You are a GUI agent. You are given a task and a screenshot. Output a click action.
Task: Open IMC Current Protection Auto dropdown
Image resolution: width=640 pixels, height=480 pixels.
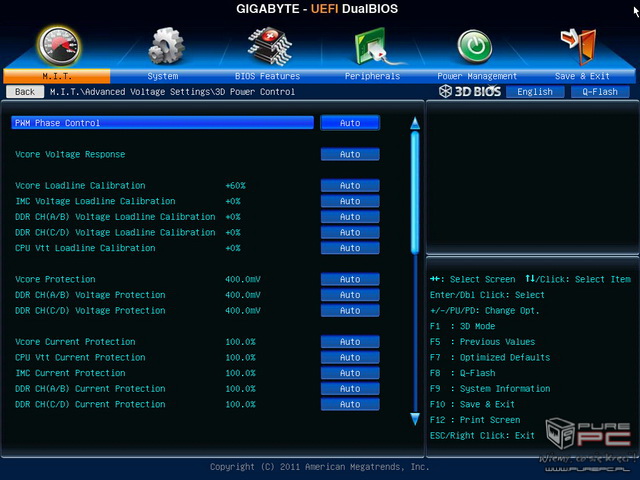click(350, 373)
